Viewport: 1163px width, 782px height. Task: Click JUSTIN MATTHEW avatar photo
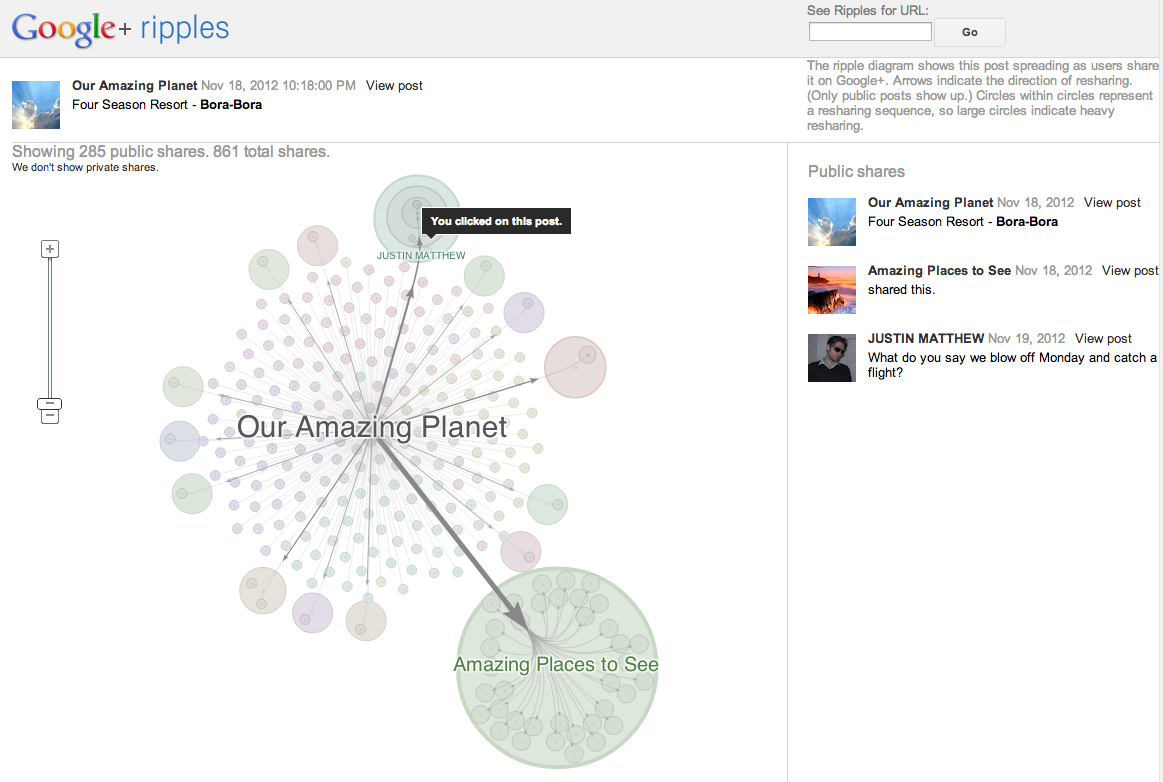pos(831,358)
